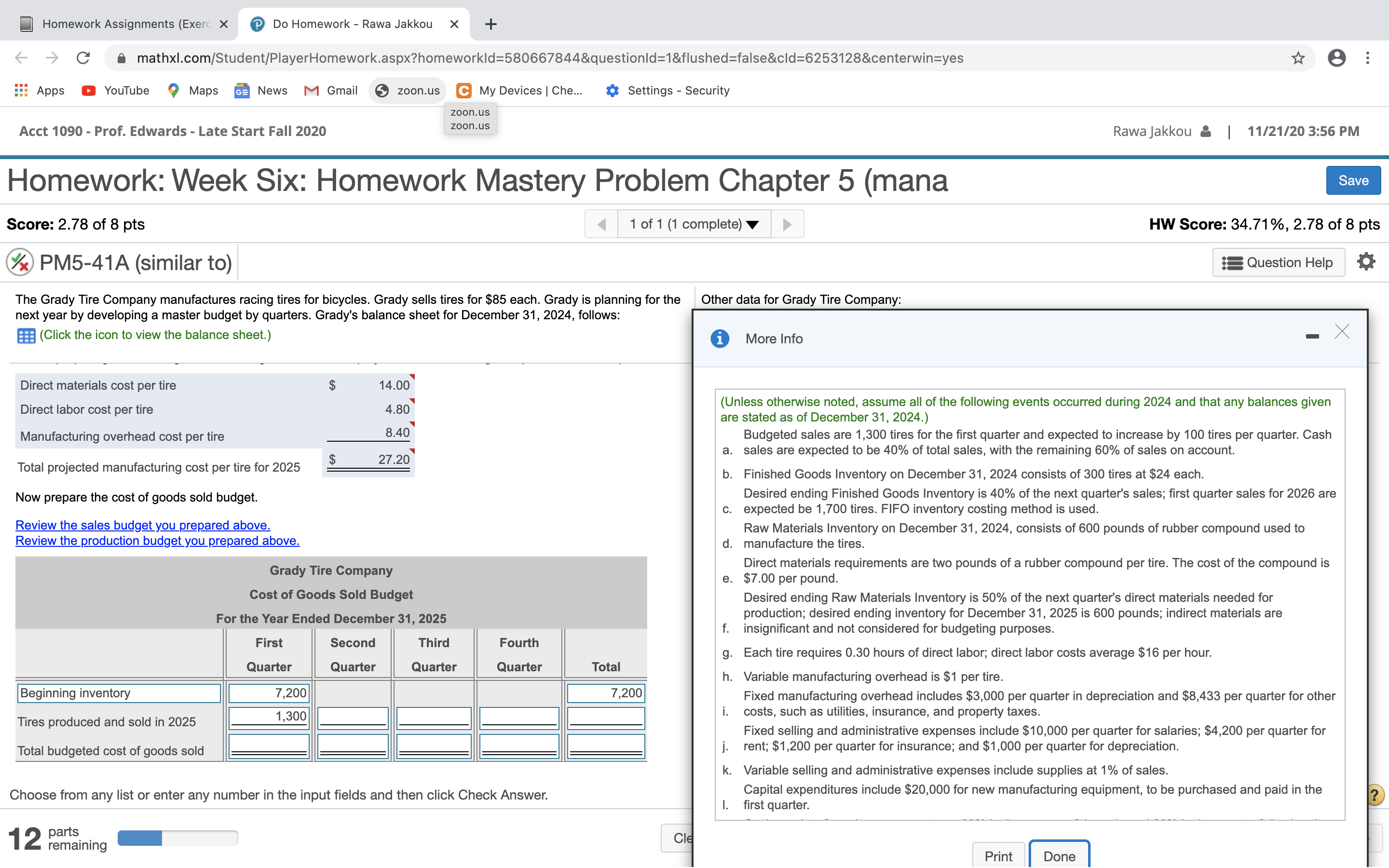
Task: Bookmark this page with the star icon
Action: point(1298,58)
